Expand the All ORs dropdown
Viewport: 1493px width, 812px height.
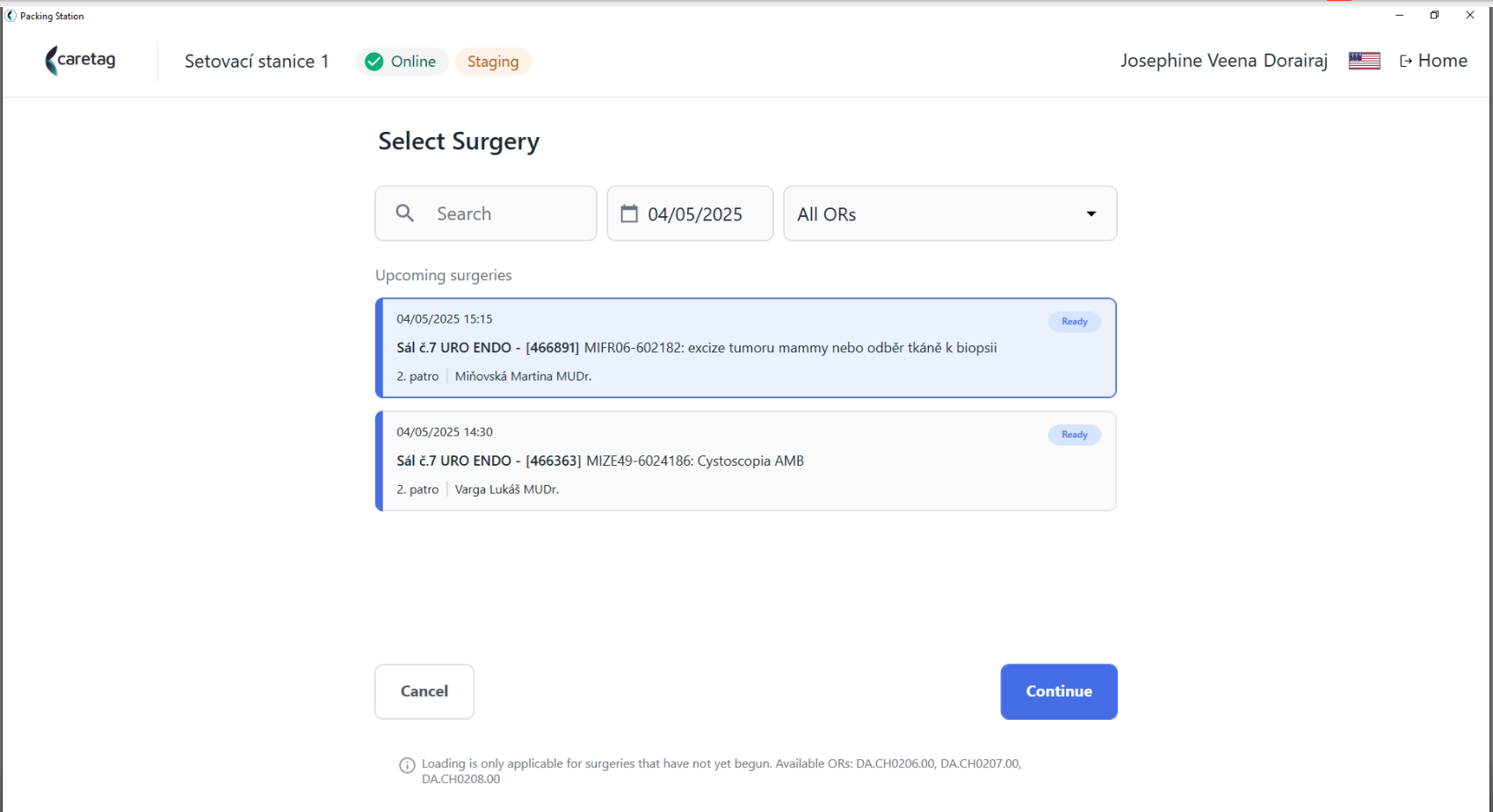coord(950,214)
